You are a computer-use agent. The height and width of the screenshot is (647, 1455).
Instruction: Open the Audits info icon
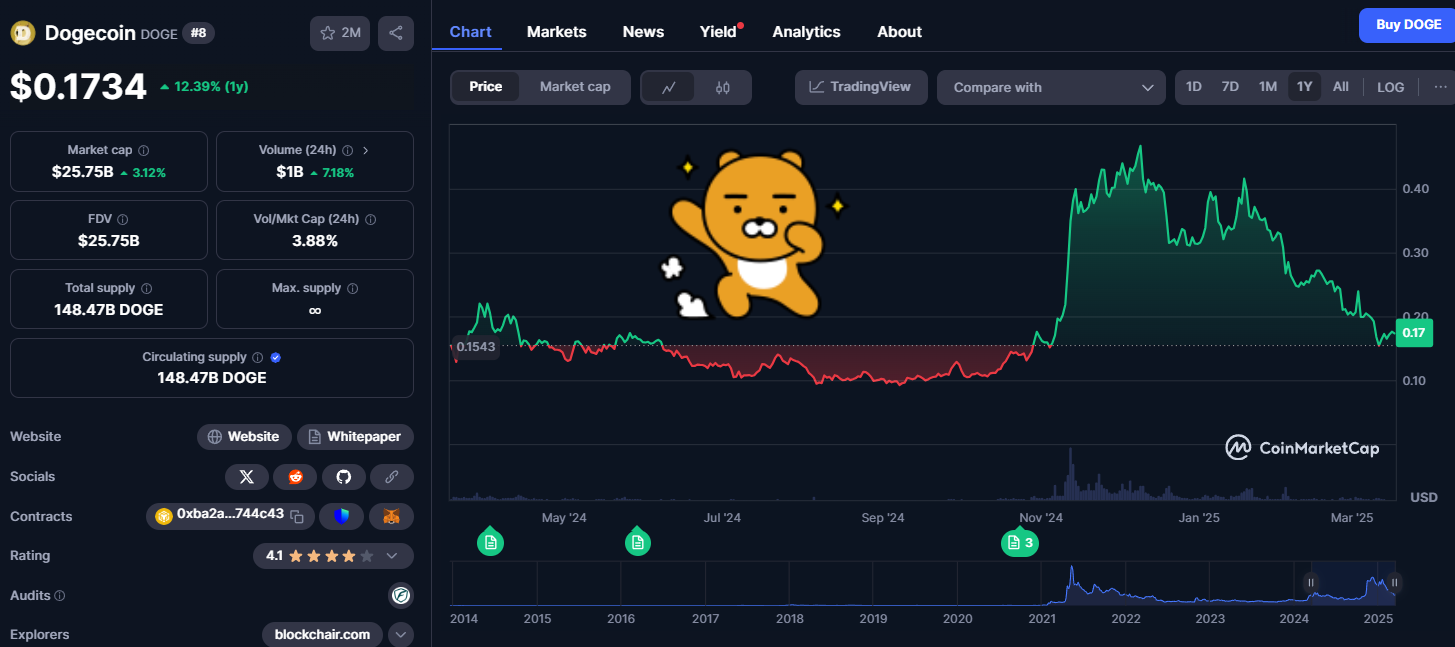(x=59, y=596)
